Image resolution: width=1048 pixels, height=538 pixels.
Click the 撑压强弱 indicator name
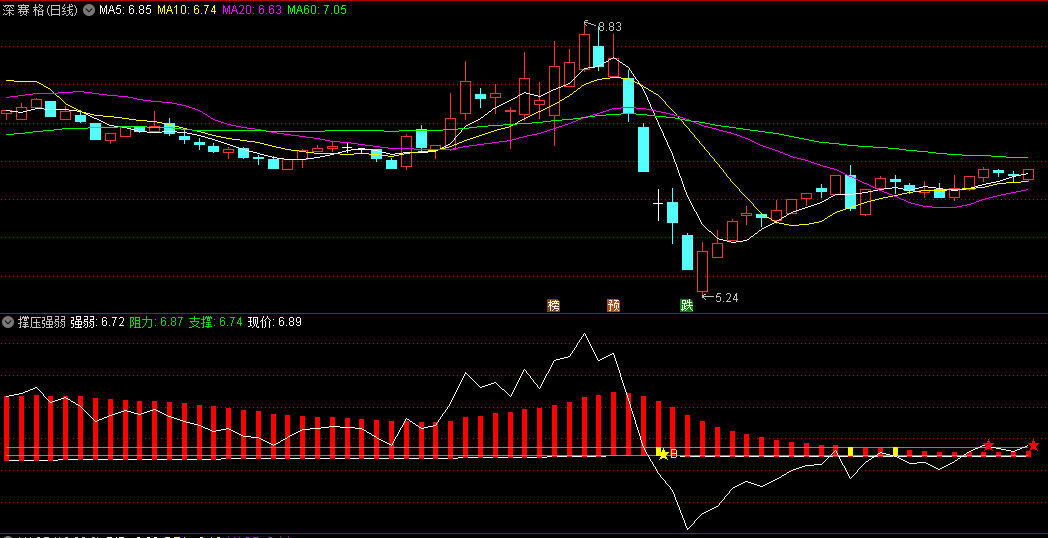[42, 322]
